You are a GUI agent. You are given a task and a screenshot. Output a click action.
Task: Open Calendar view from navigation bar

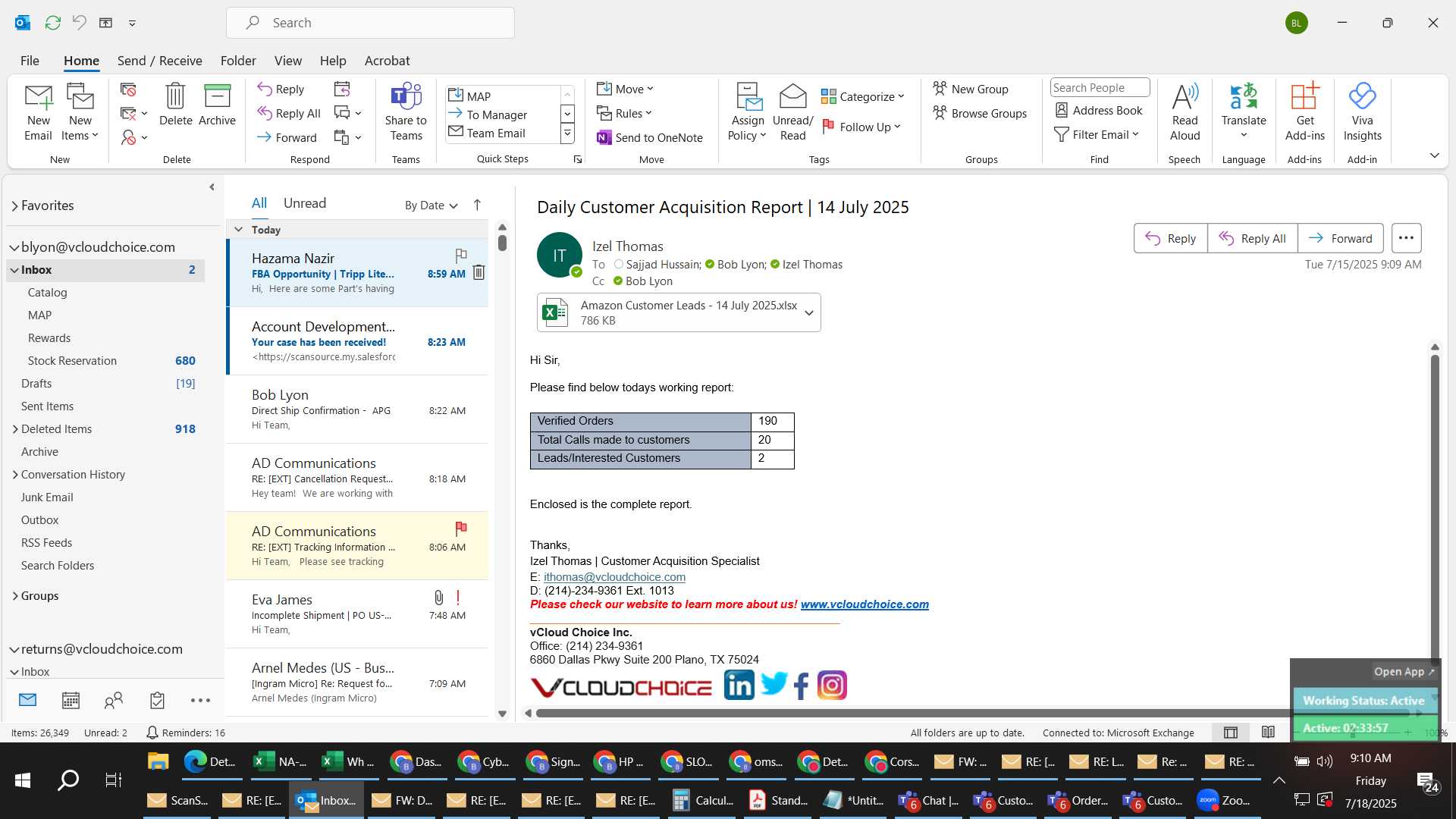click(71, 700)
